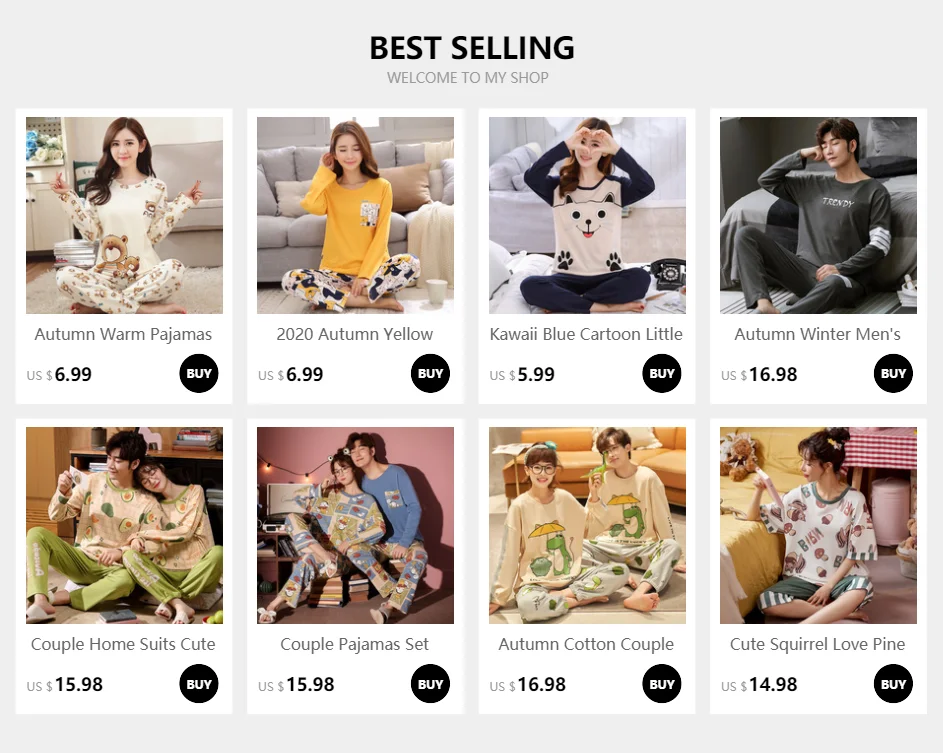Click BUY for Couple Pajamas Set
The height and width of the screenshot is (753, 943).
click(431, 684)
